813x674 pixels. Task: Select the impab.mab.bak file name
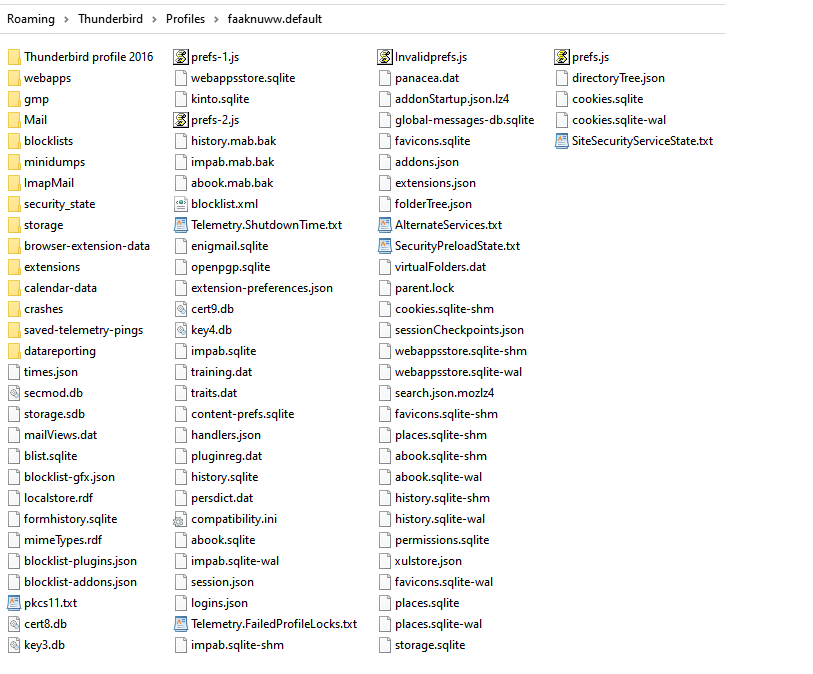click(x=232, y=162)
